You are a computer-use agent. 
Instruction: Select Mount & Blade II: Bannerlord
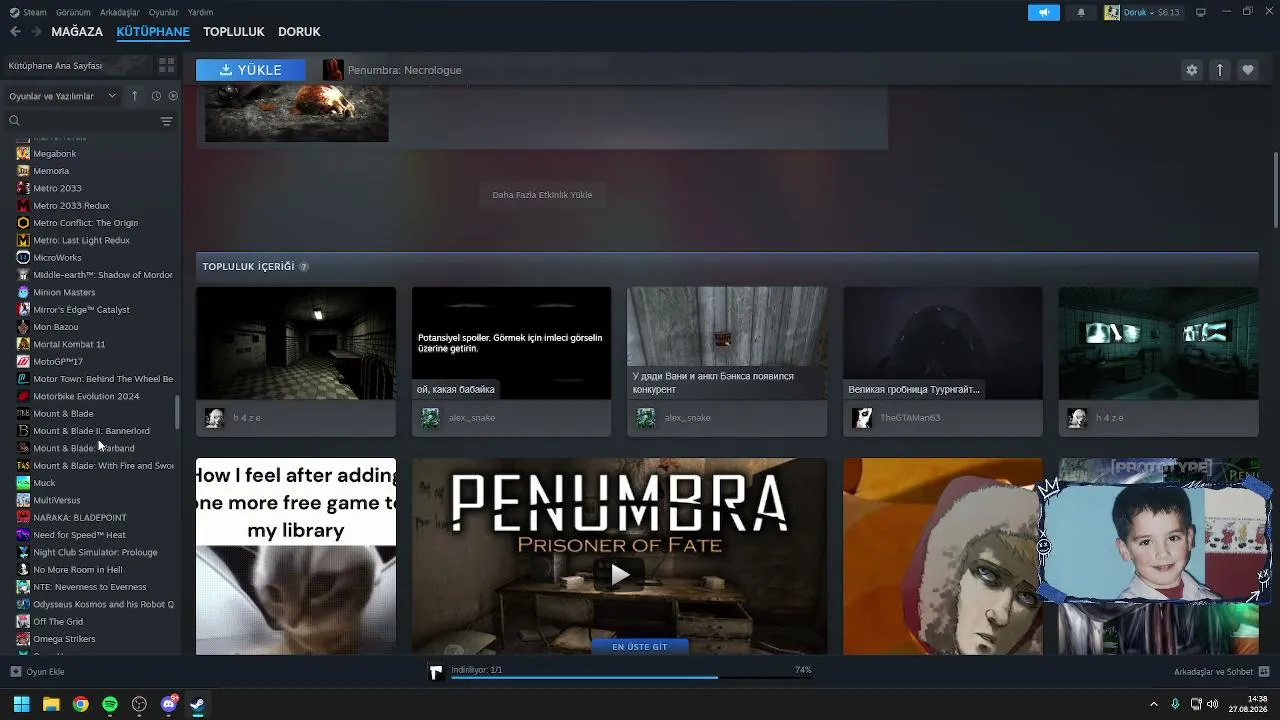(x=91, y=431)
